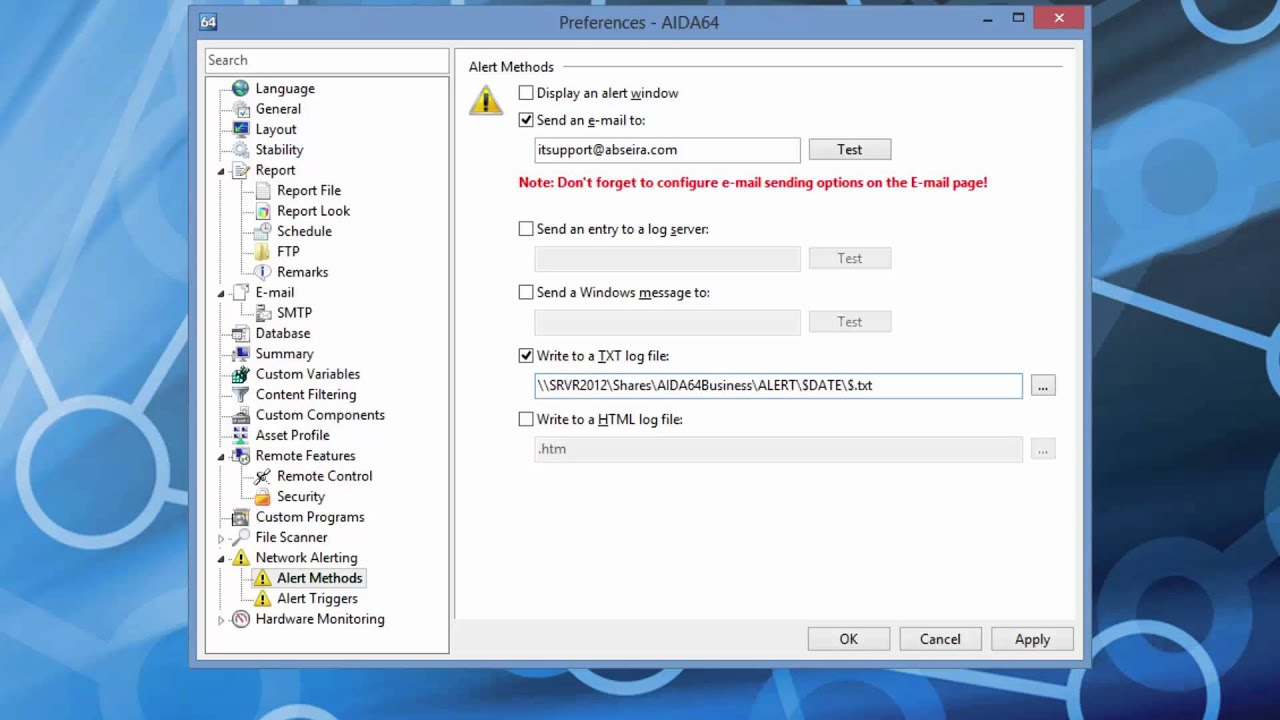The image size is (1280, 720).
Task: Open the Alert Triggers page
Action: (x=317, y=598)
